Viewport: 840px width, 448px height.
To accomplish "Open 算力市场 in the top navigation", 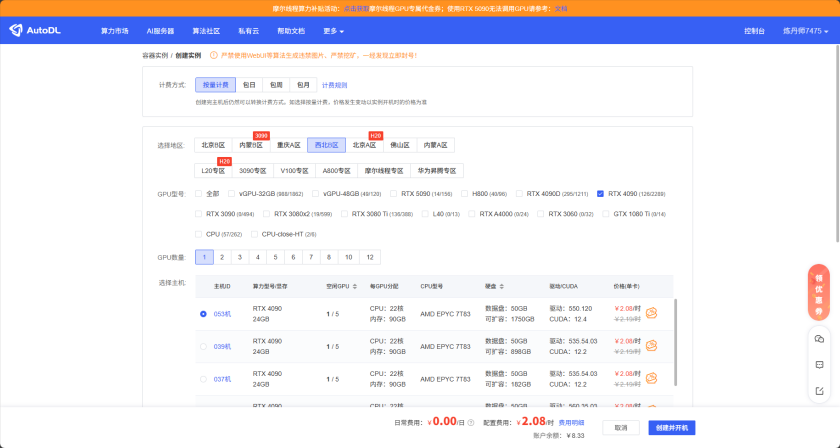I will (x=115, y=31).
